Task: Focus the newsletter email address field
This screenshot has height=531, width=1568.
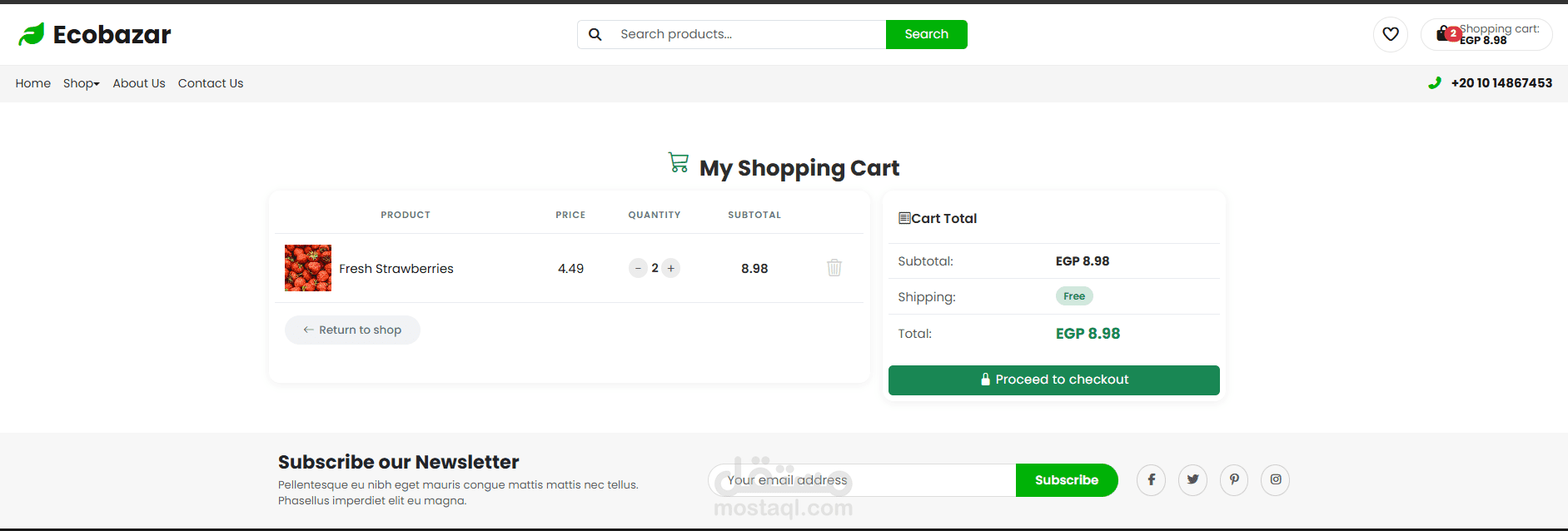Action: point(862,480)
